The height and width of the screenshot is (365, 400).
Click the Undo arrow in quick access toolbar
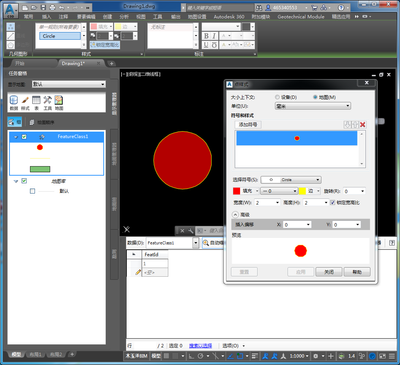[x=61, y=7]
